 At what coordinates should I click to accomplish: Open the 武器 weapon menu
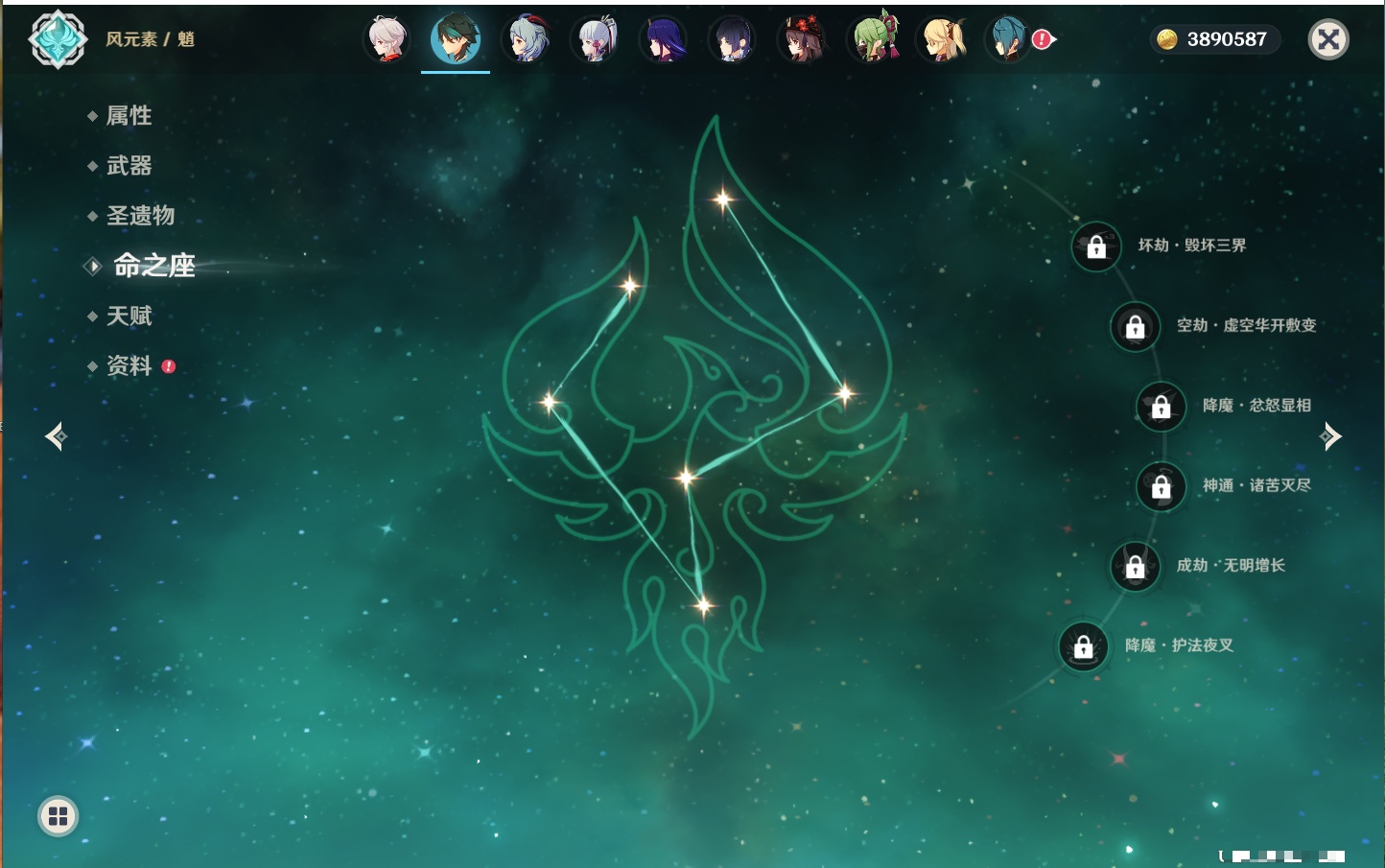pyautogui.click(x=129, y=166)
